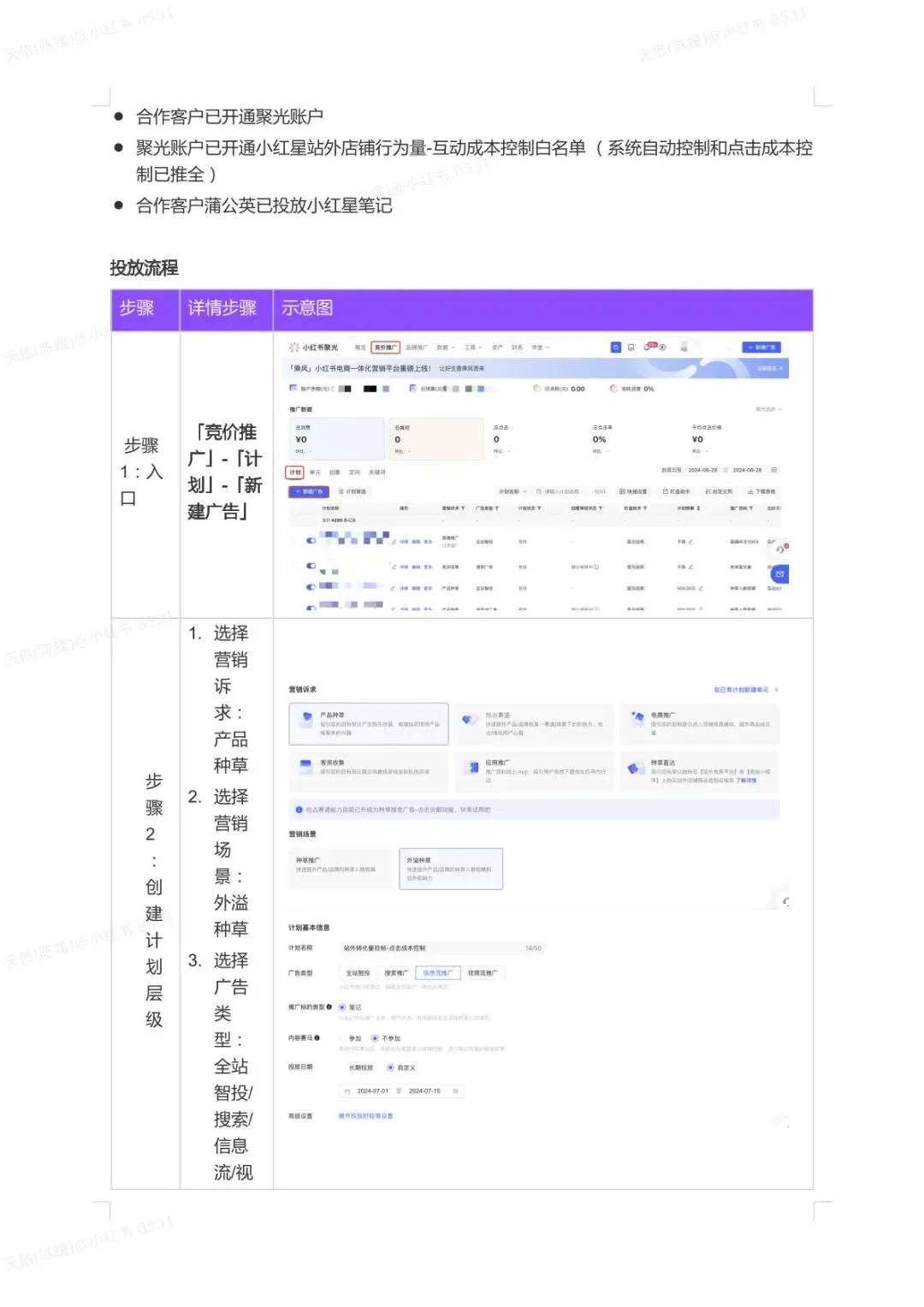Toggle the third plan row switch
Screen dimensions: 924x1307
(311, 587)
